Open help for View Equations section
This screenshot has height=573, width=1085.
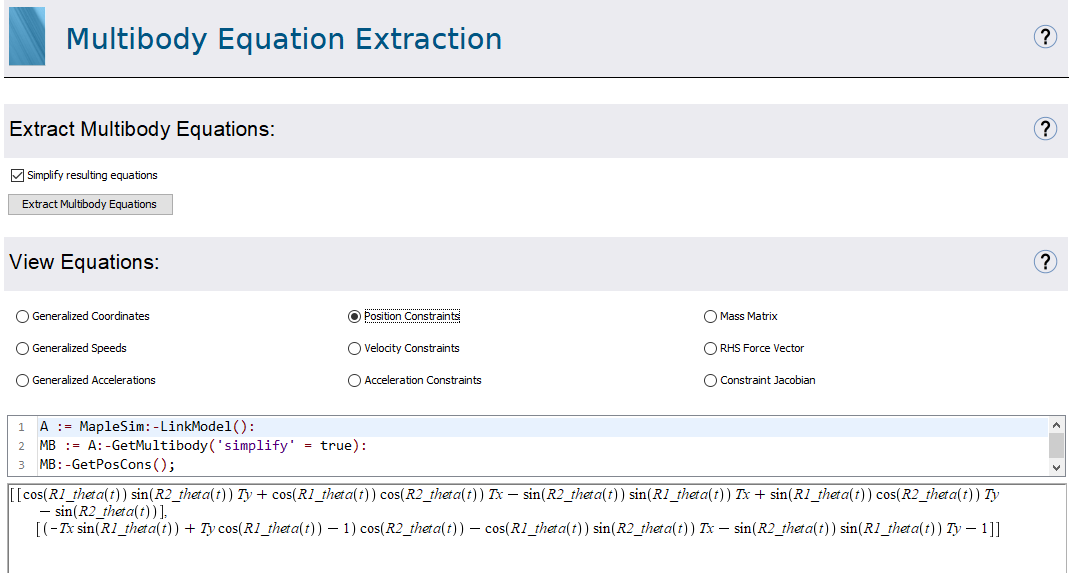[1045, 261]
